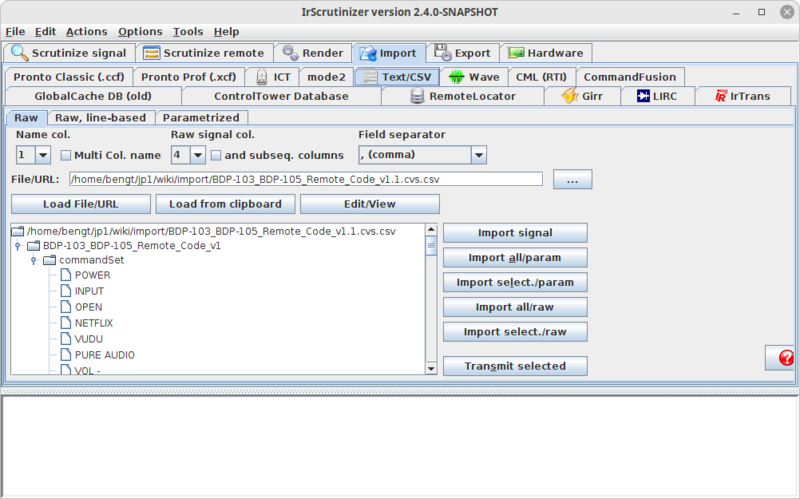Viewport: 800px width, 499px height.
Task: Click the BDP-103_BDP-105_Remote_Code_v1 folder icon
Action: (34, 246)
